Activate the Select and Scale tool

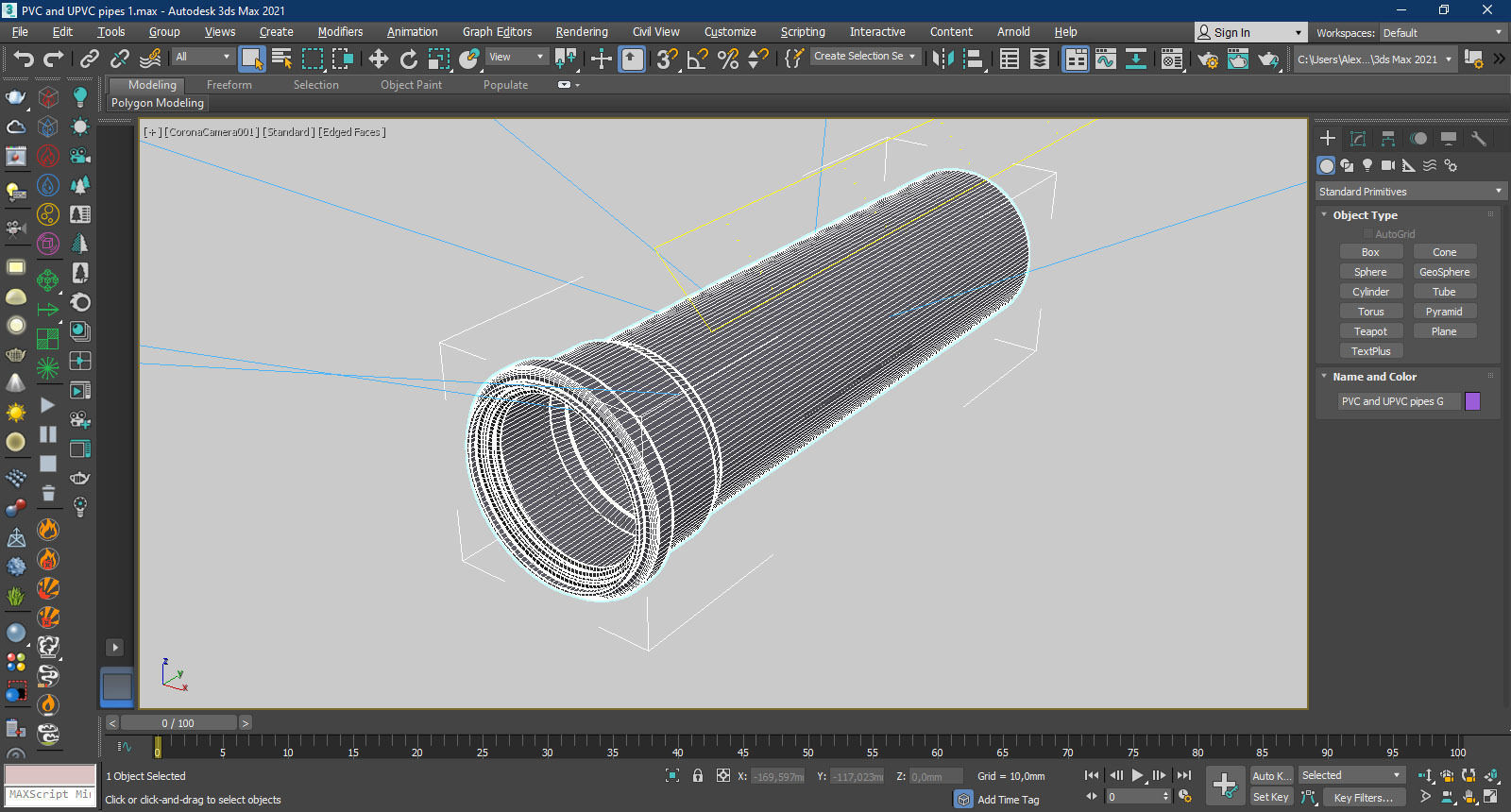439,59
